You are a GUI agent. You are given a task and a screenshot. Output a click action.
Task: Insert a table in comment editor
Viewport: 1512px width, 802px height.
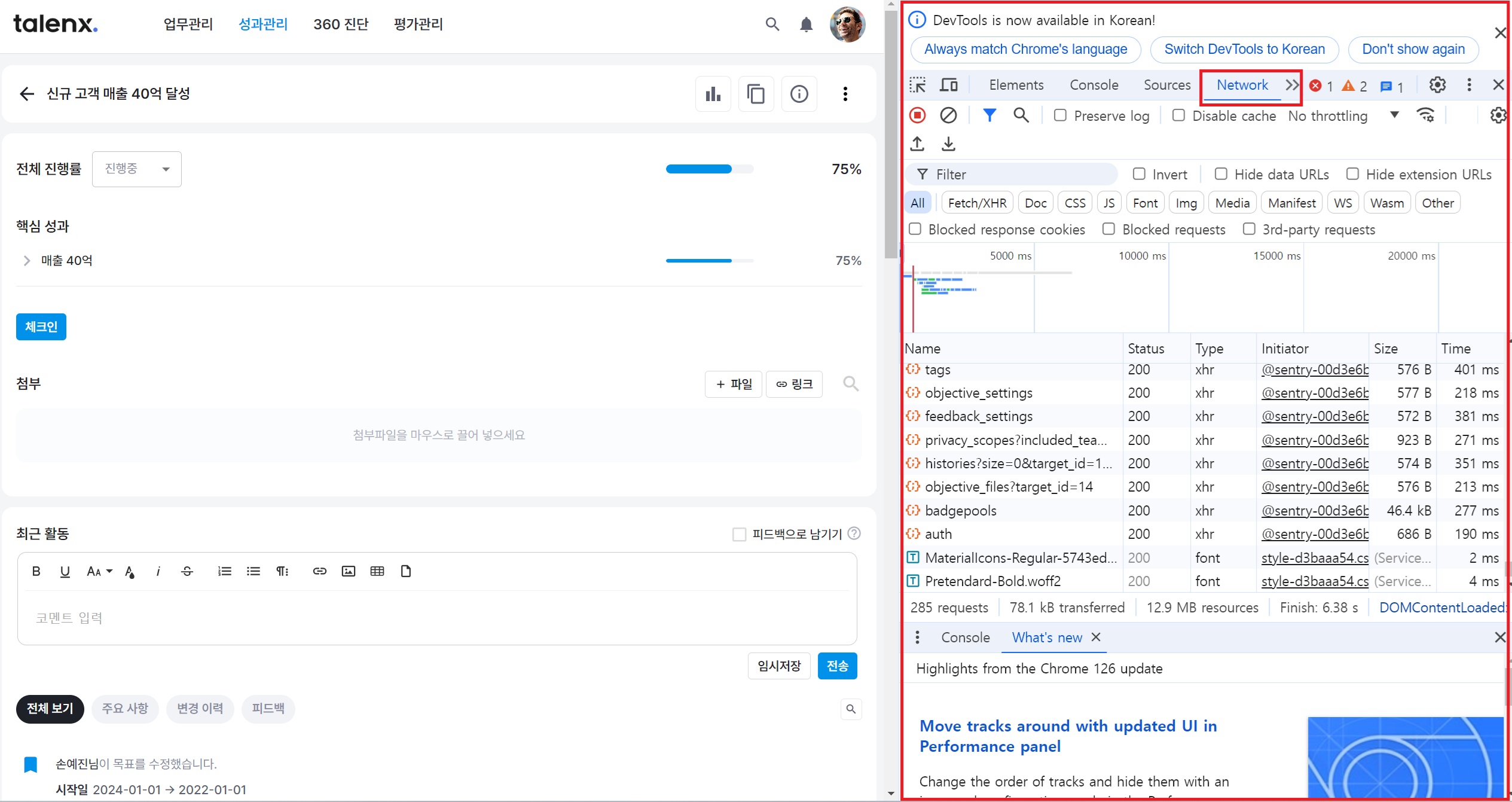(377, 571)
